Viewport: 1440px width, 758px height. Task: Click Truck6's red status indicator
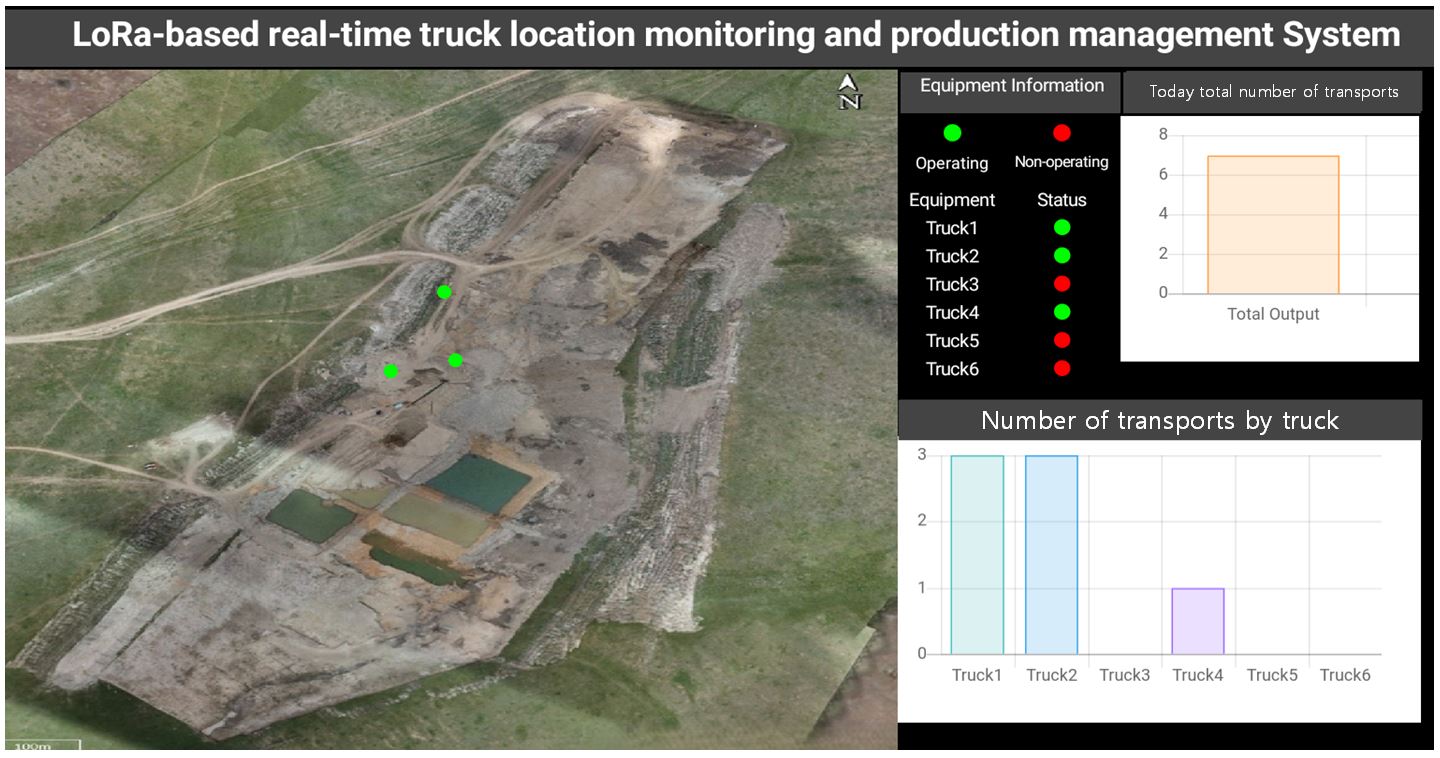click(1062, 369)
